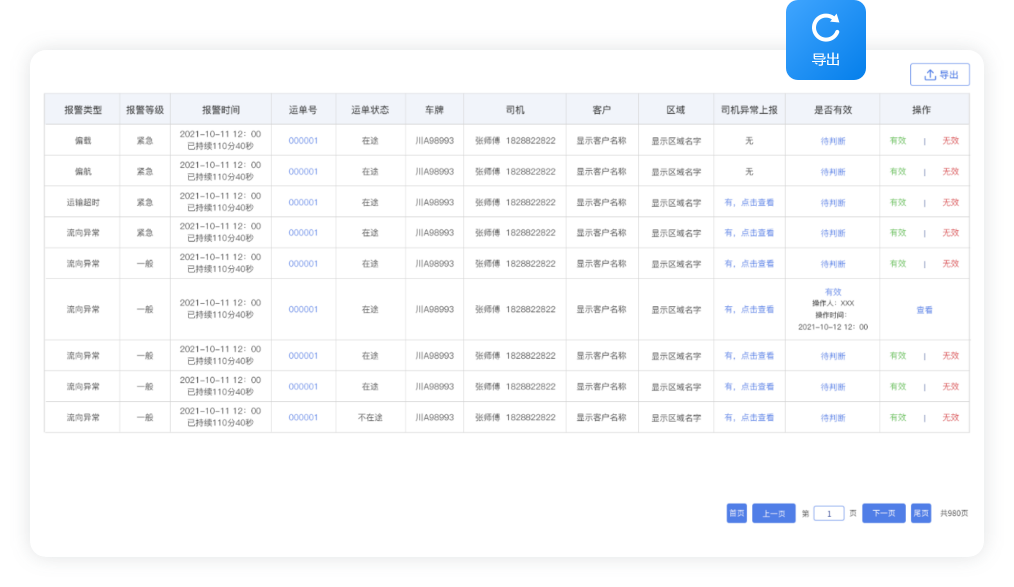Image resolution: width=1014 pixels, height=587 pixels.
Task: Click the 报警时间 column header
Action: pyautogui.click(x=220, y=110)
